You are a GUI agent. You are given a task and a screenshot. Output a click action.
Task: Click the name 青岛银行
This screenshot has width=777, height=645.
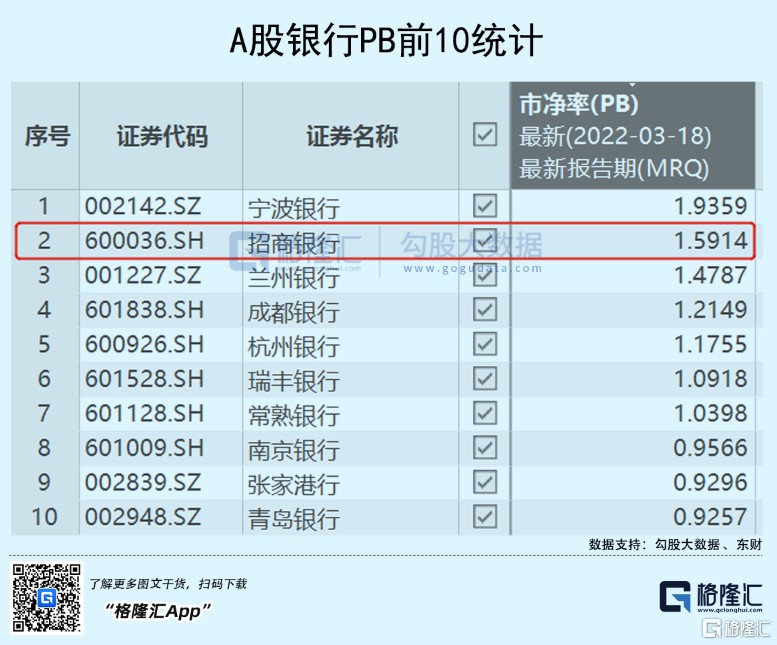tap(293, 520)
